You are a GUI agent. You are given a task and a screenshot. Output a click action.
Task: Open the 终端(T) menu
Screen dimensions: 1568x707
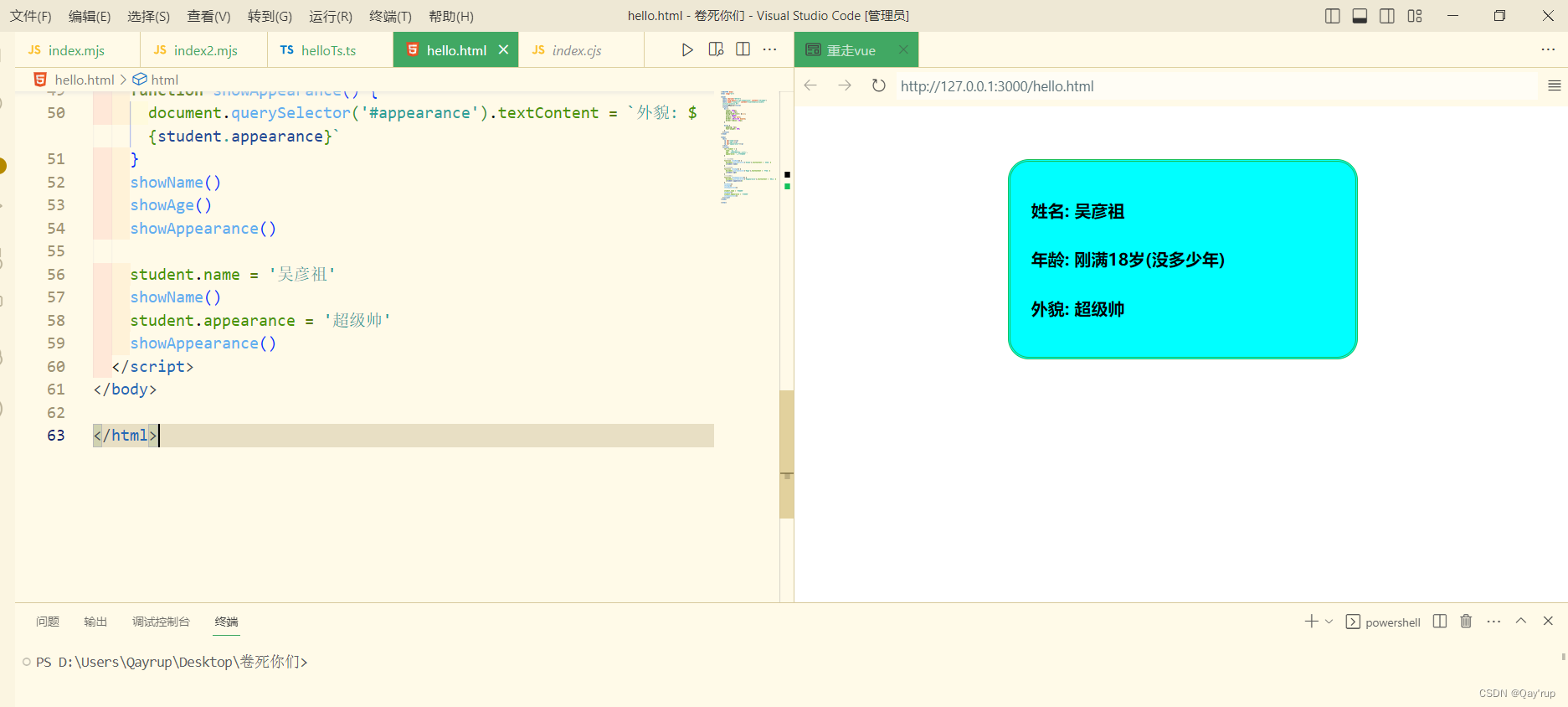pos(390,16)
